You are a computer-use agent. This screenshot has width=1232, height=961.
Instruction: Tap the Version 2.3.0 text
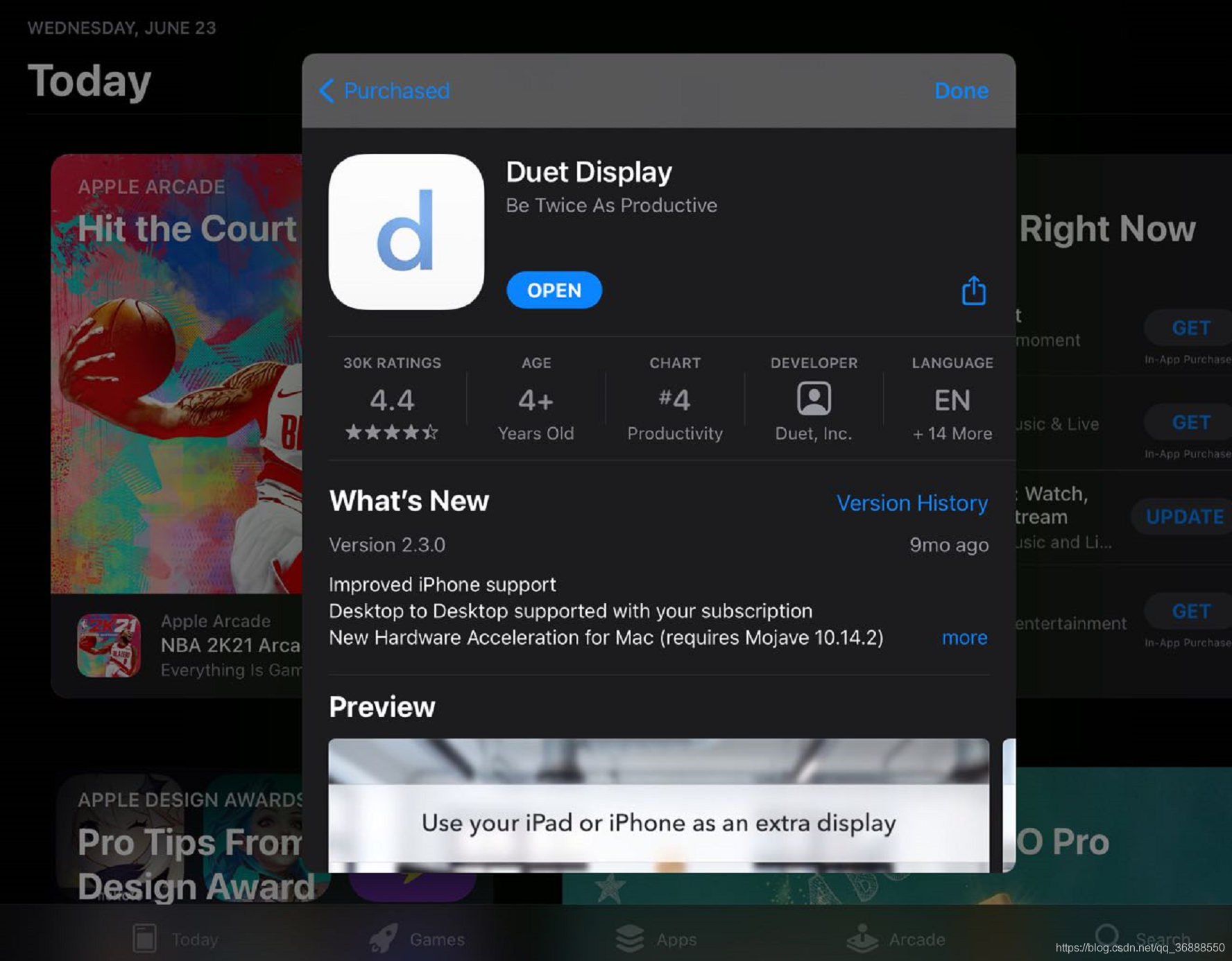click(x=387, y=545)
